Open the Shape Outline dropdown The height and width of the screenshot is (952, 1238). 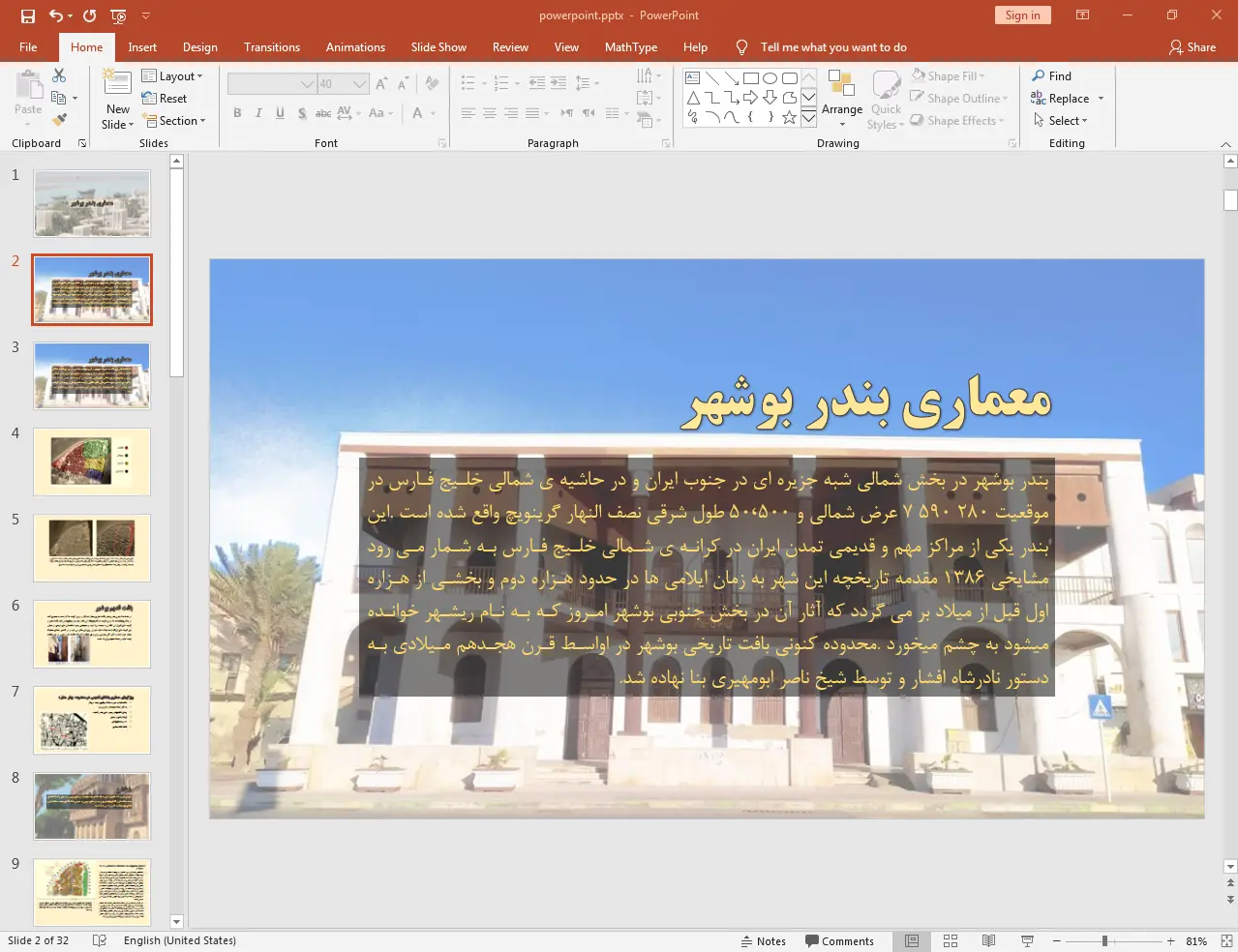[959, 98]
